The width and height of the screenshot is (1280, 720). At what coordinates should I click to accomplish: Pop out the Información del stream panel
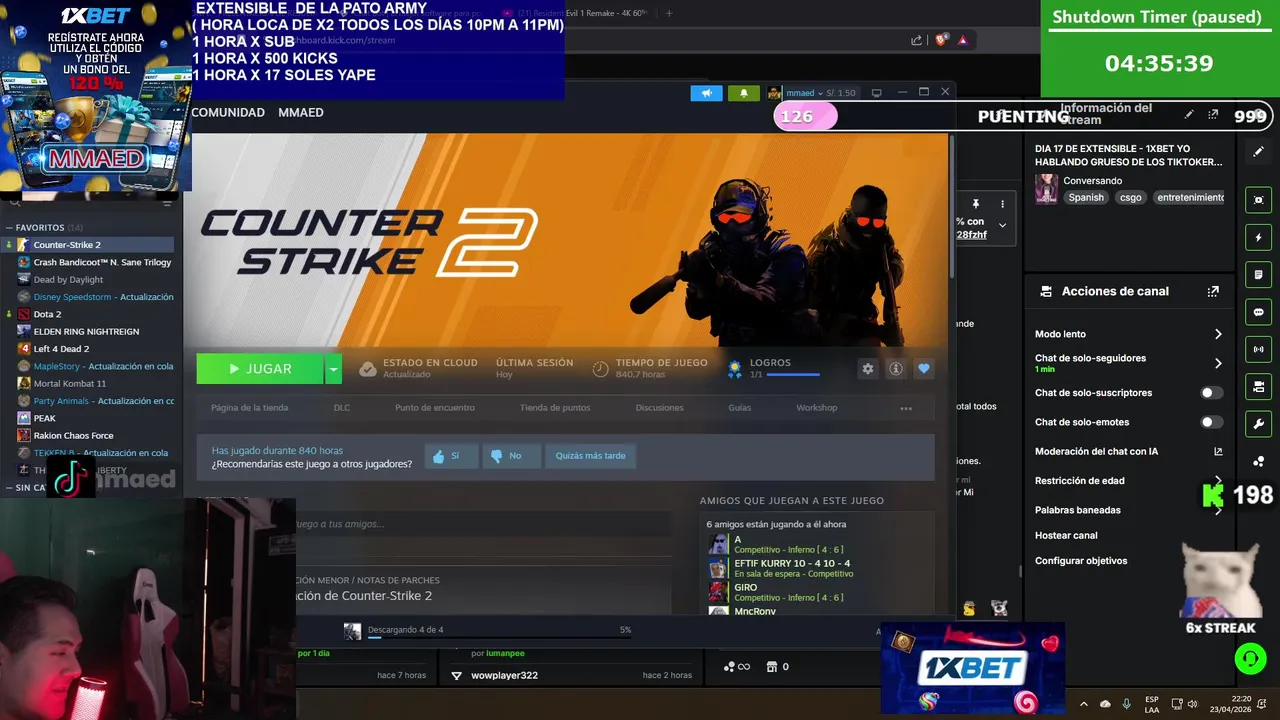(1213, 115)
